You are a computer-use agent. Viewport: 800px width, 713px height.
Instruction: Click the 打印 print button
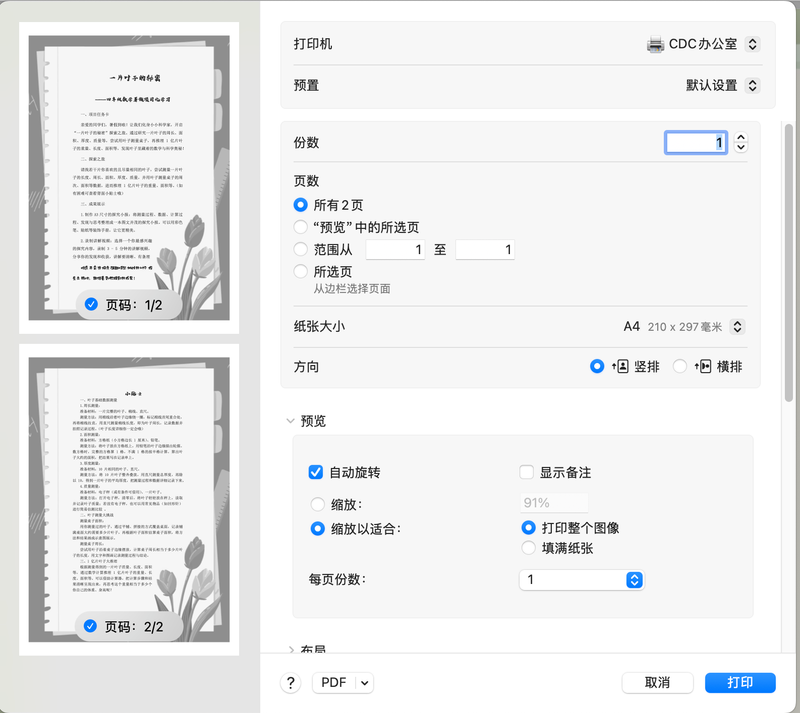740,682
